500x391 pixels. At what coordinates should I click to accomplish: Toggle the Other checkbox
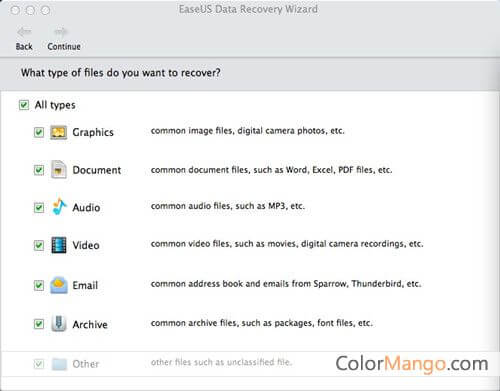[x=39, y=364]
